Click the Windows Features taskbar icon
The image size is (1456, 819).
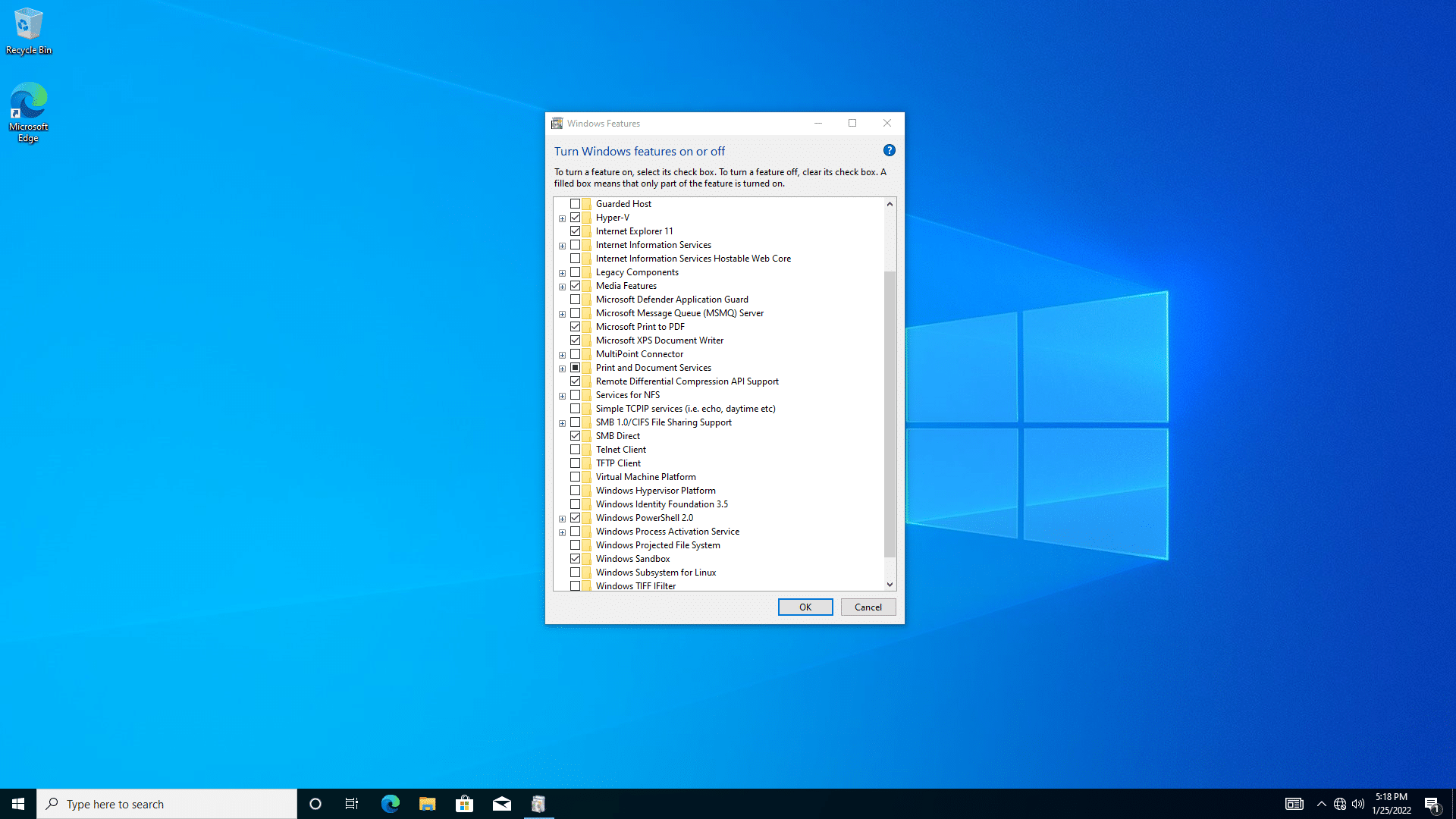pos(538,804)
